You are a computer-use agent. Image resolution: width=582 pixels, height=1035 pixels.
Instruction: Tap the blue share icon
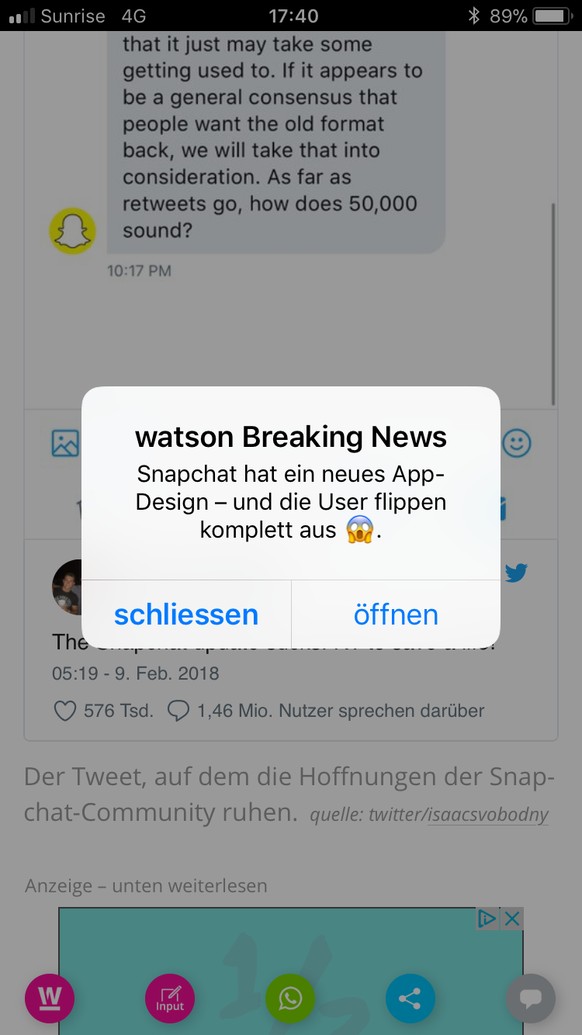(410, 998)
